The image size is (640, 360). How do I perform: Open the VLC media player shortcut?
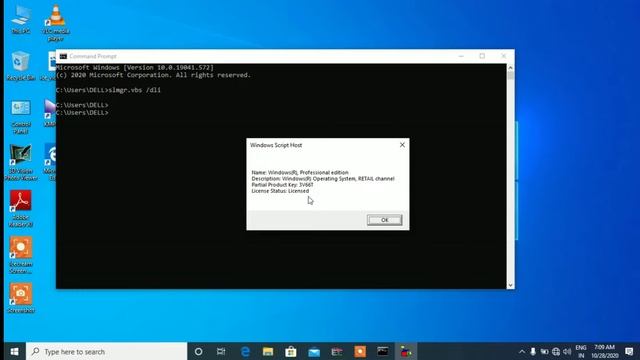pos(56,23)
